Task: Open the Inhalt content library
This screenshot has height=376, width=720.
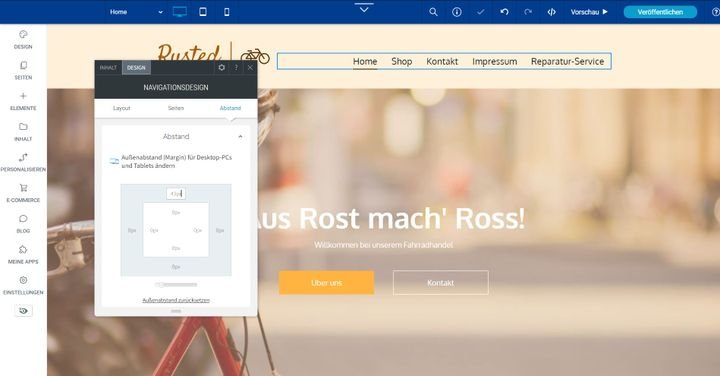Action: tap(23, 132)
